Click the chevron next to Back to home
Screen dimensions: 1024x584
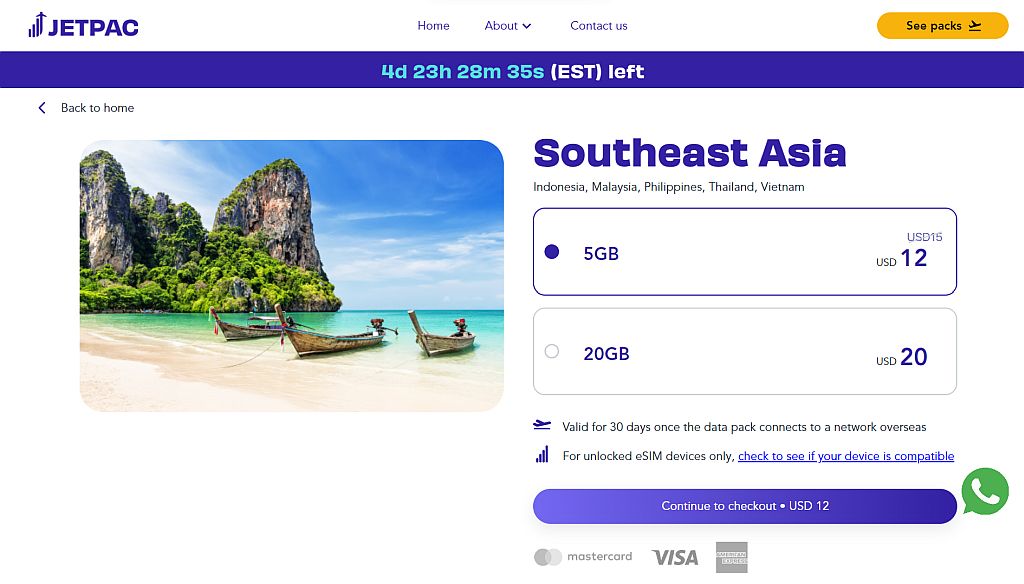(42, 107)
